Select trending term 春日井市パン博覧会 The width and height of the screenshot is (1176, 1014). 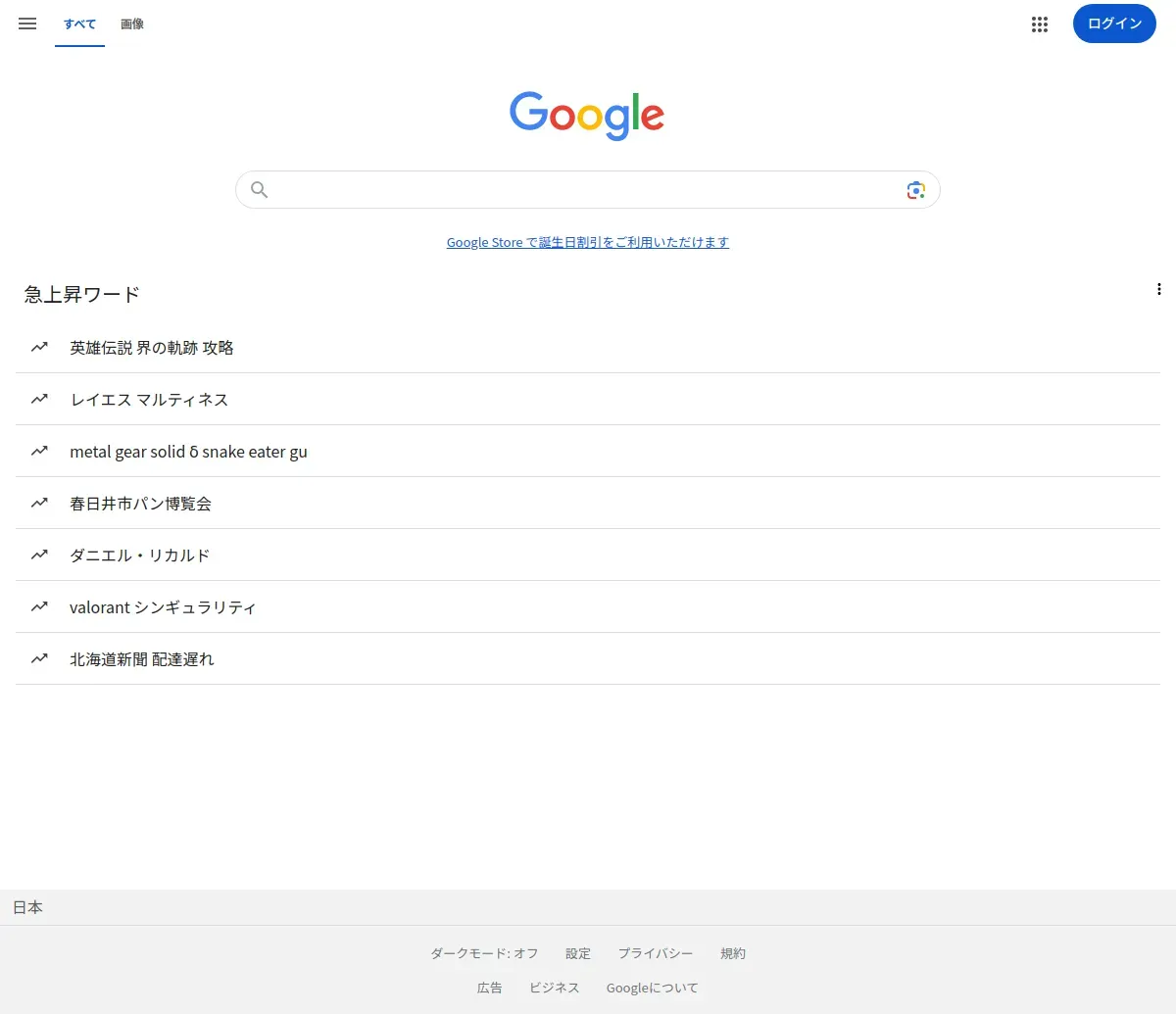588,504
